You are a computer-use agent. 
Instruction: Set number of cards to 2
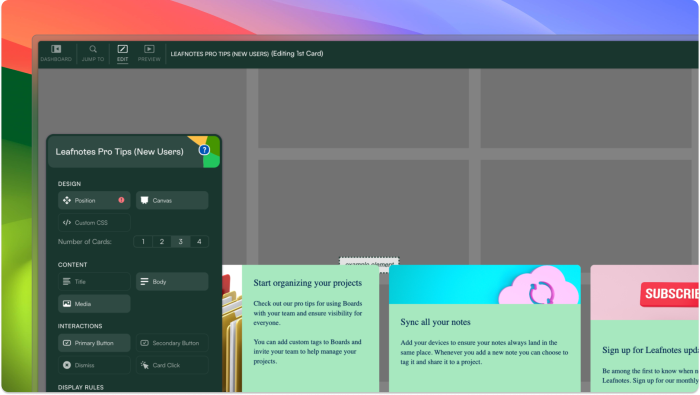[x=162, y=241]
